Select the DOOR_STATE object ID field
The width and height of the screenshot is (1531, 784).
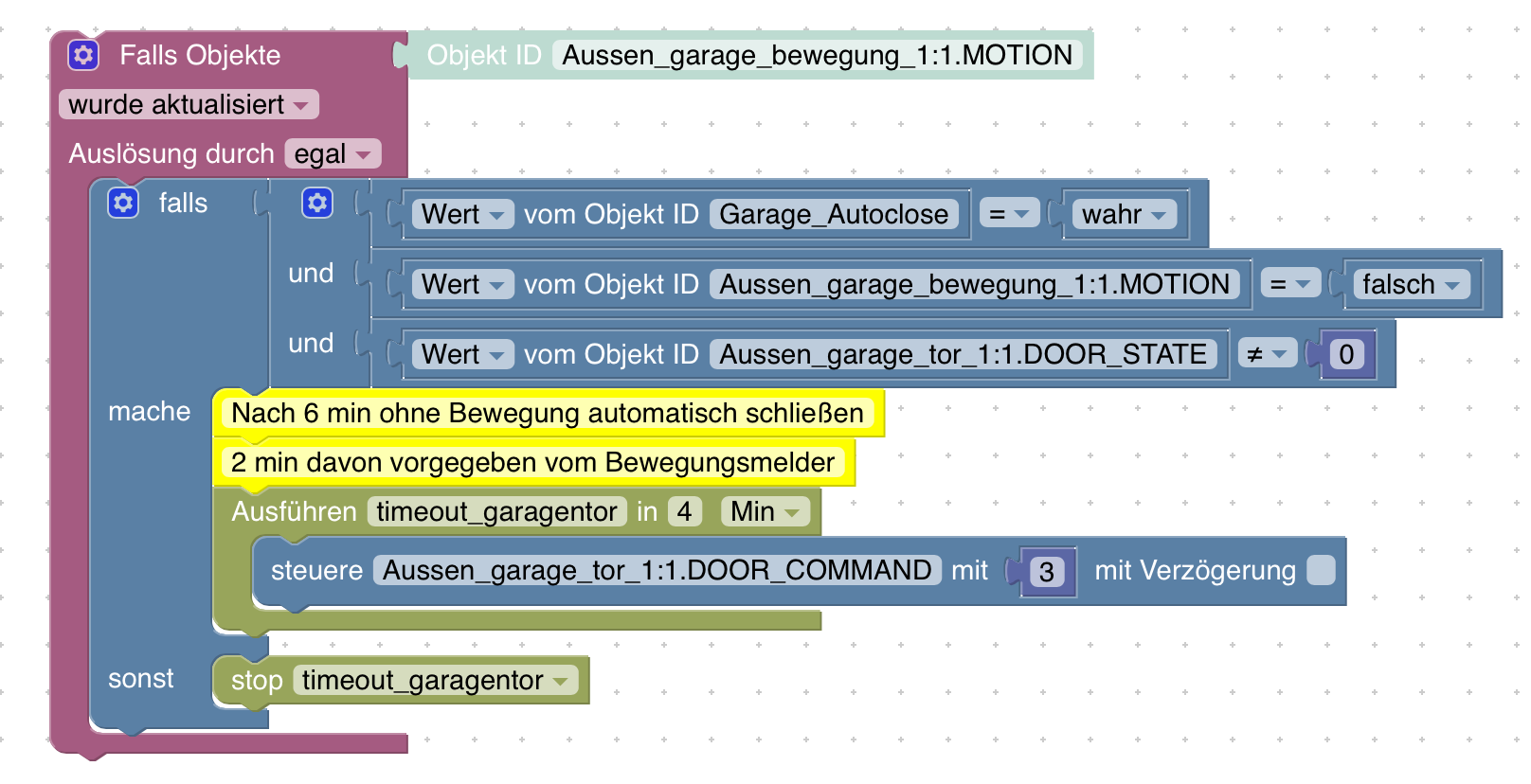tap(964, 354)
